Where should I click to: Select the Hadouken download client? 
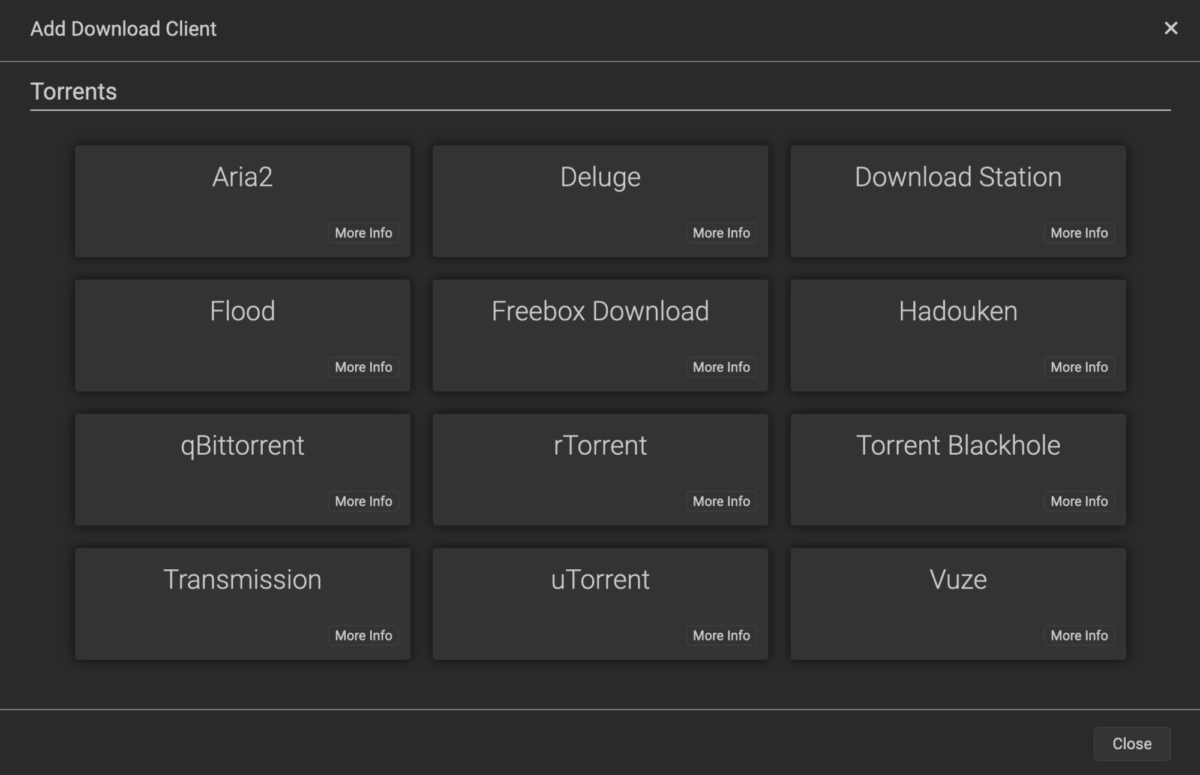pyautogui.click(x=957, y=312)
